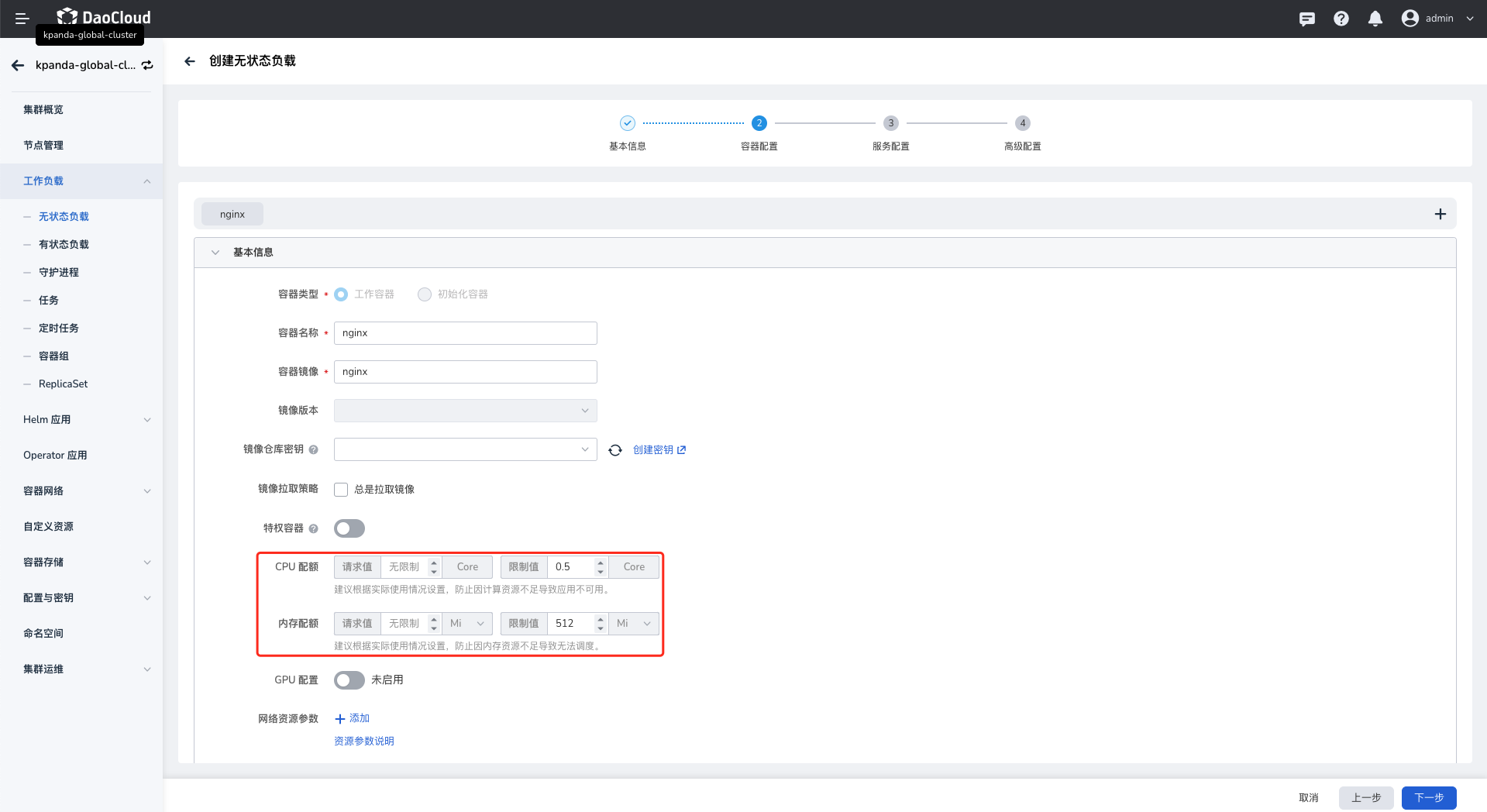The height and width of the screenshot is (812, 1487).
Task: Enable the GPU 配置 switch
Action: (349, 680)
